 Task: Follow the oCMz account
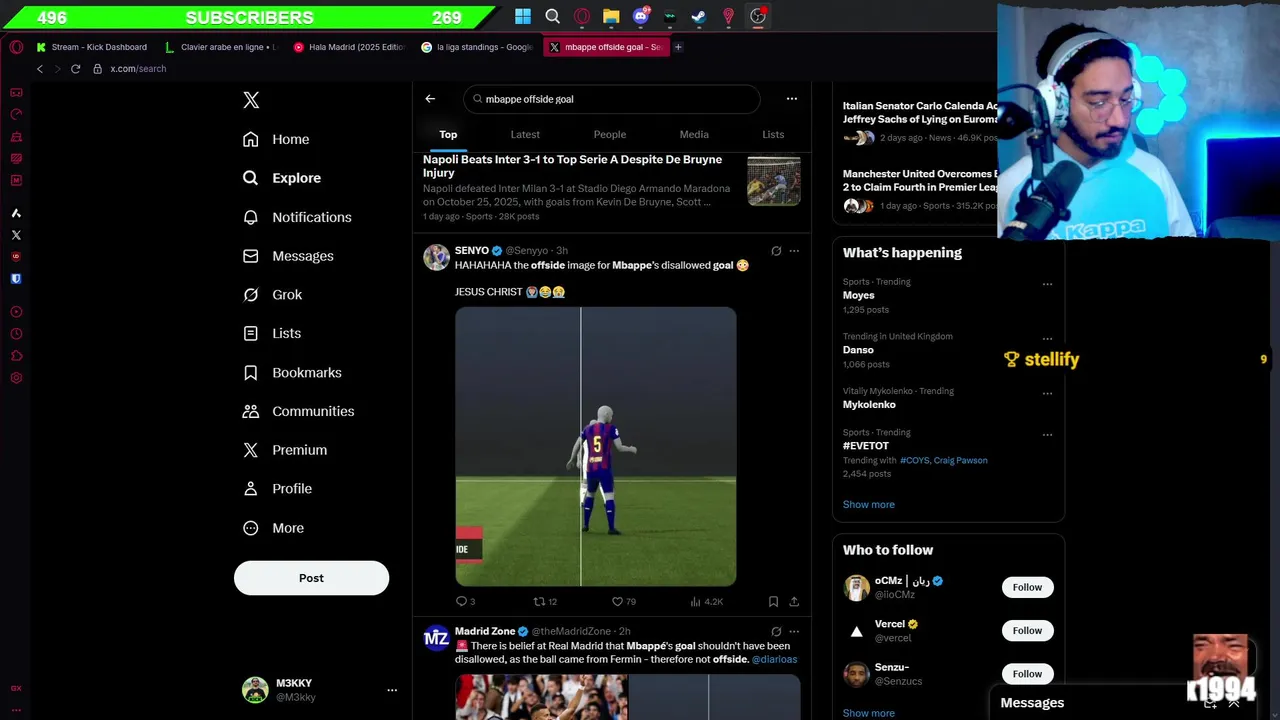tap(1027, 587)
